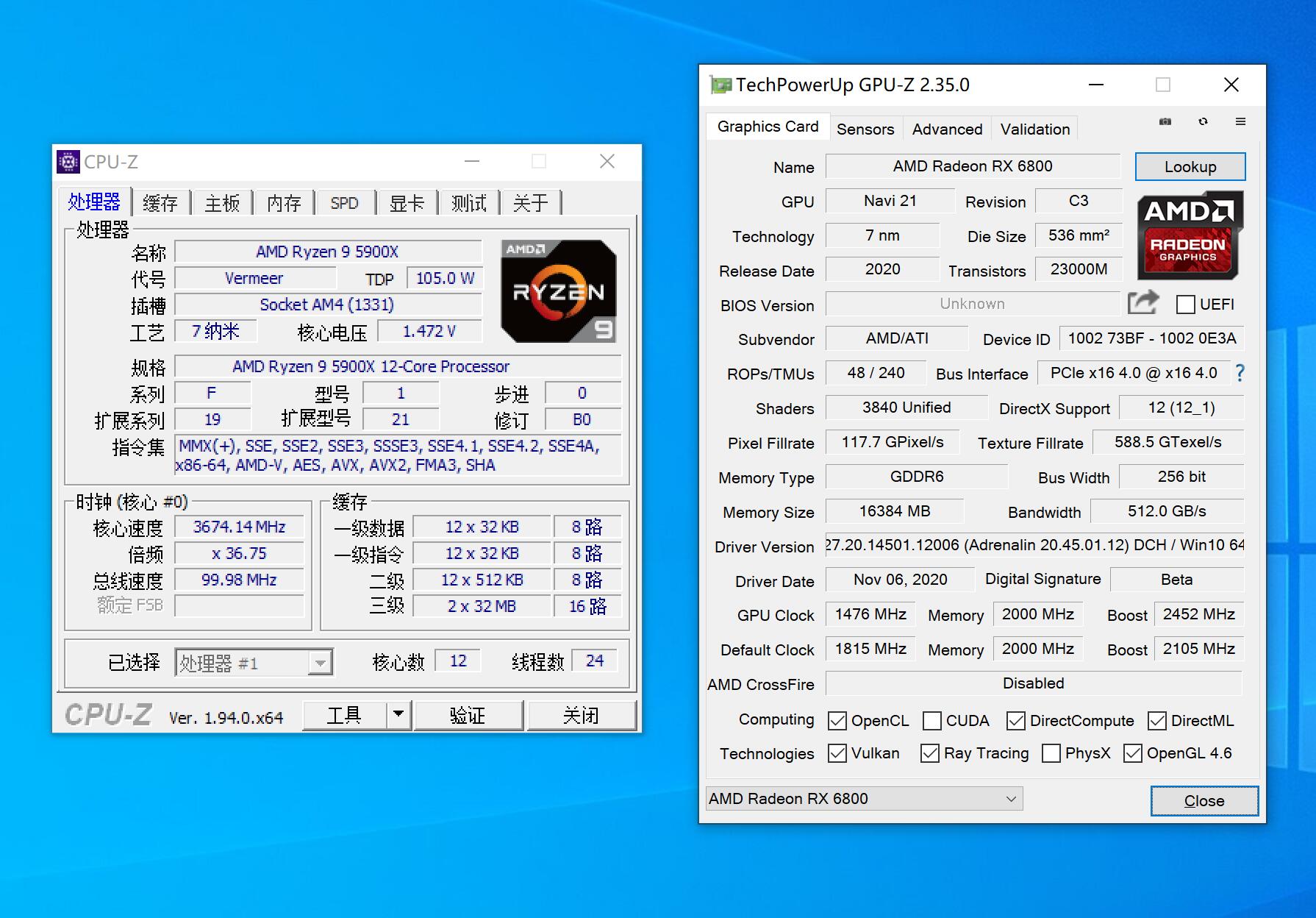Screen dimensions: 1316x918
Task: Open the graphics card dropdown showing AMD Radeon RX 6800
Action: pyautogui.click(x=1010, y=799)
